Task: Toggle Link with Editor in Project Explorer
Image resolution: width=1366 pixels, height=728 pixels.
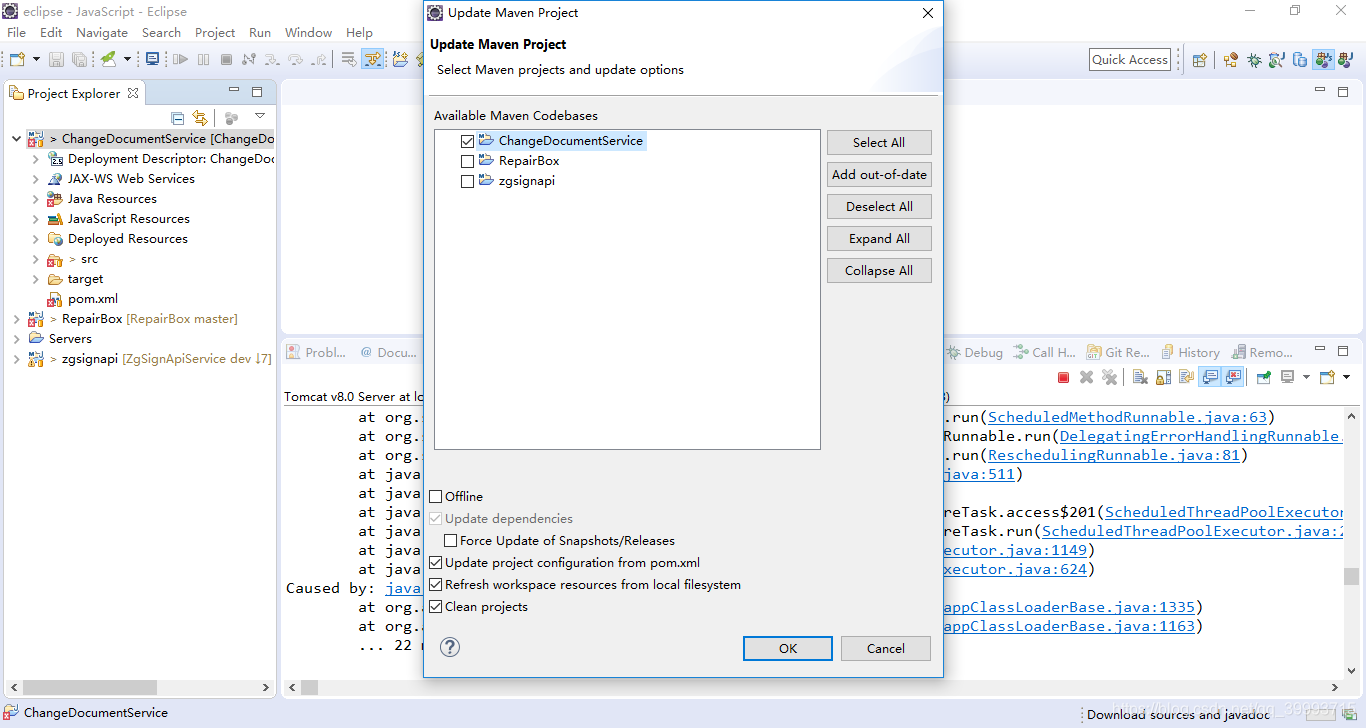Action: click(200, 117)
